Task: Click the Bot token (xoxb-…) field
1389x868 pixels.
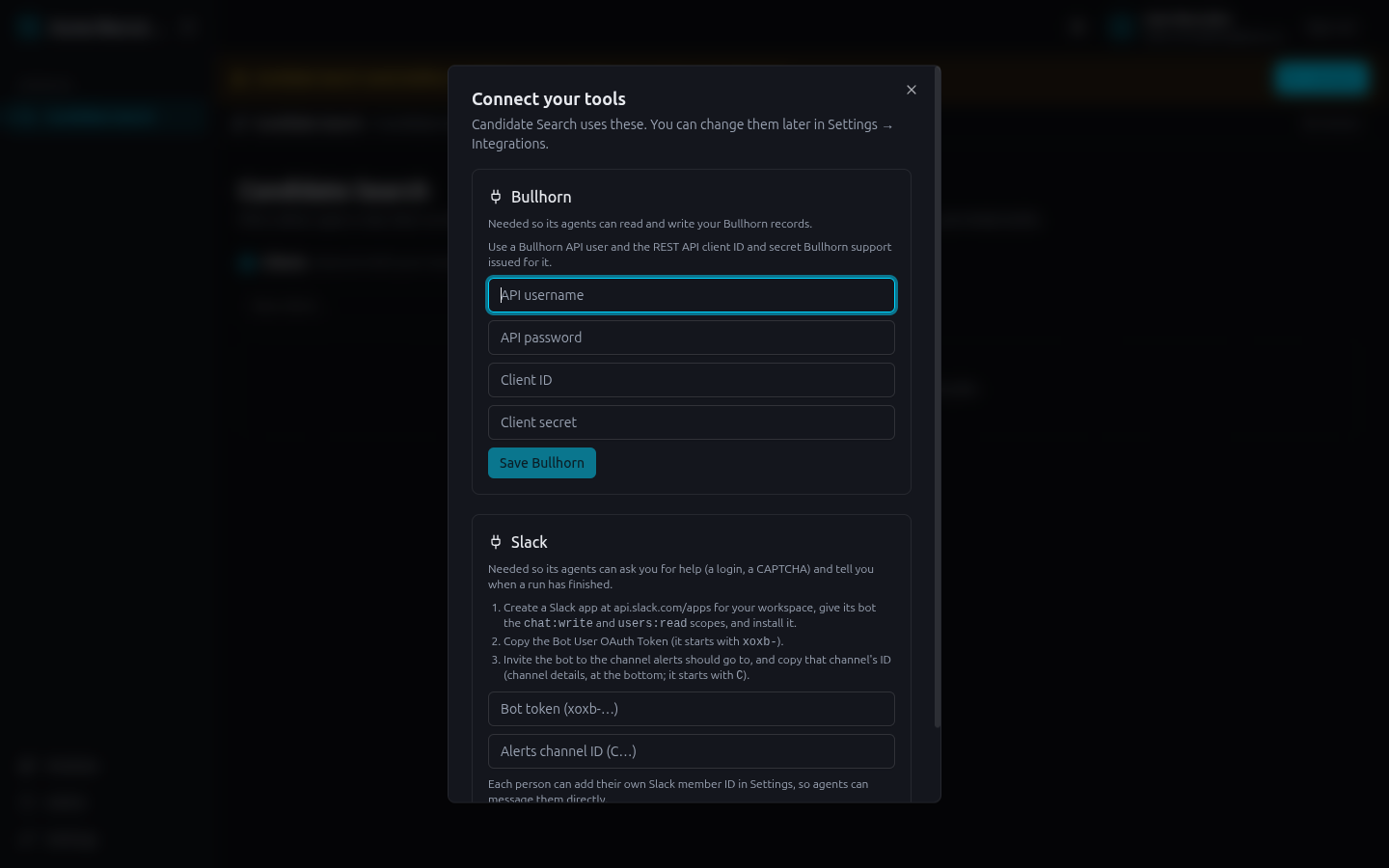Action: tap(692, 709)
